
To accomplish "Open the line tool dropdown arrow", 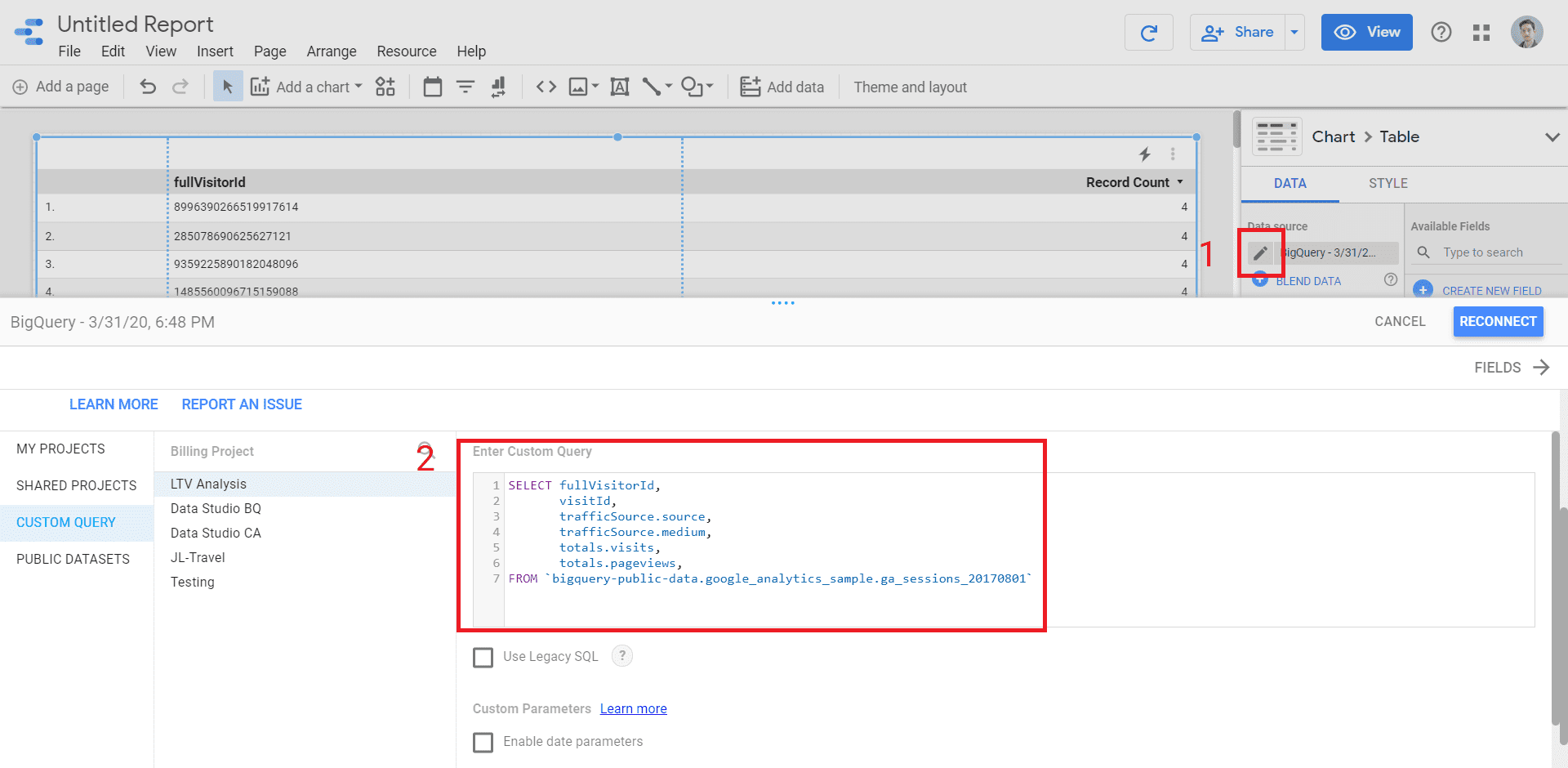I will click(x=669, y=86).
